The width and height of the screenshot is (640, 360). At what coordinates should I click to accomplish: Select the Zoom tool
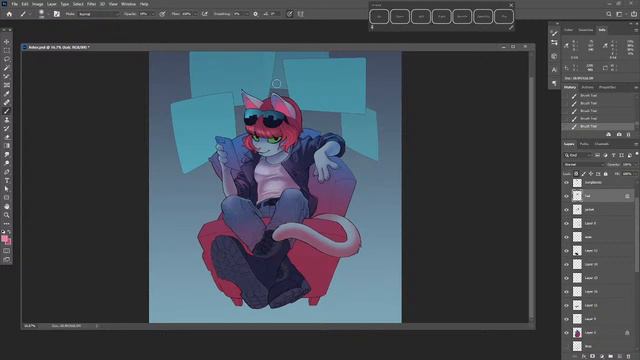[x=7, y=215]
